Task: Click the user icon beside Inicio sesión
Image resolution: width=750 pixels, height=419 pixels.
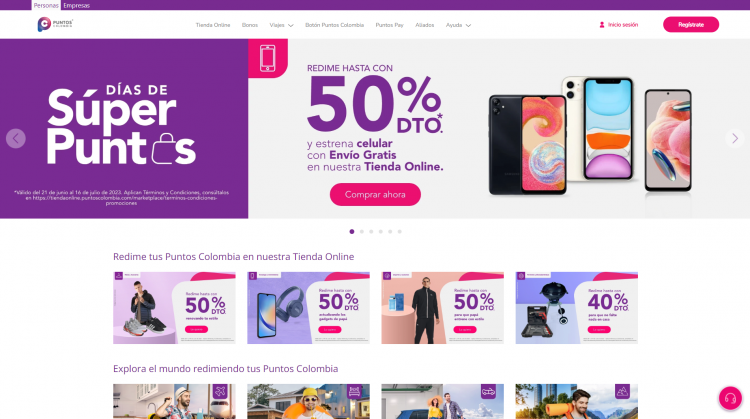Action: tap(602, 25)
